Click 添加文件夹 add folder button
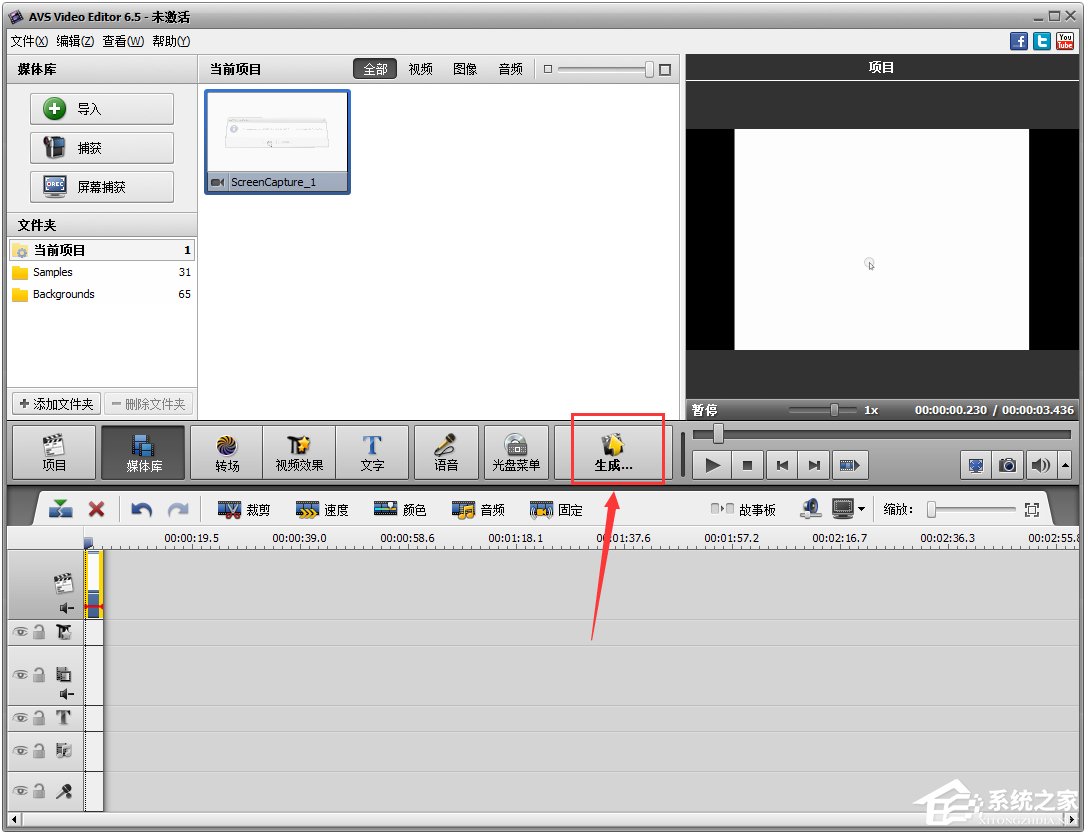Image resolution: width=1088 pixels, height=834 pixels. click(57, 404)
